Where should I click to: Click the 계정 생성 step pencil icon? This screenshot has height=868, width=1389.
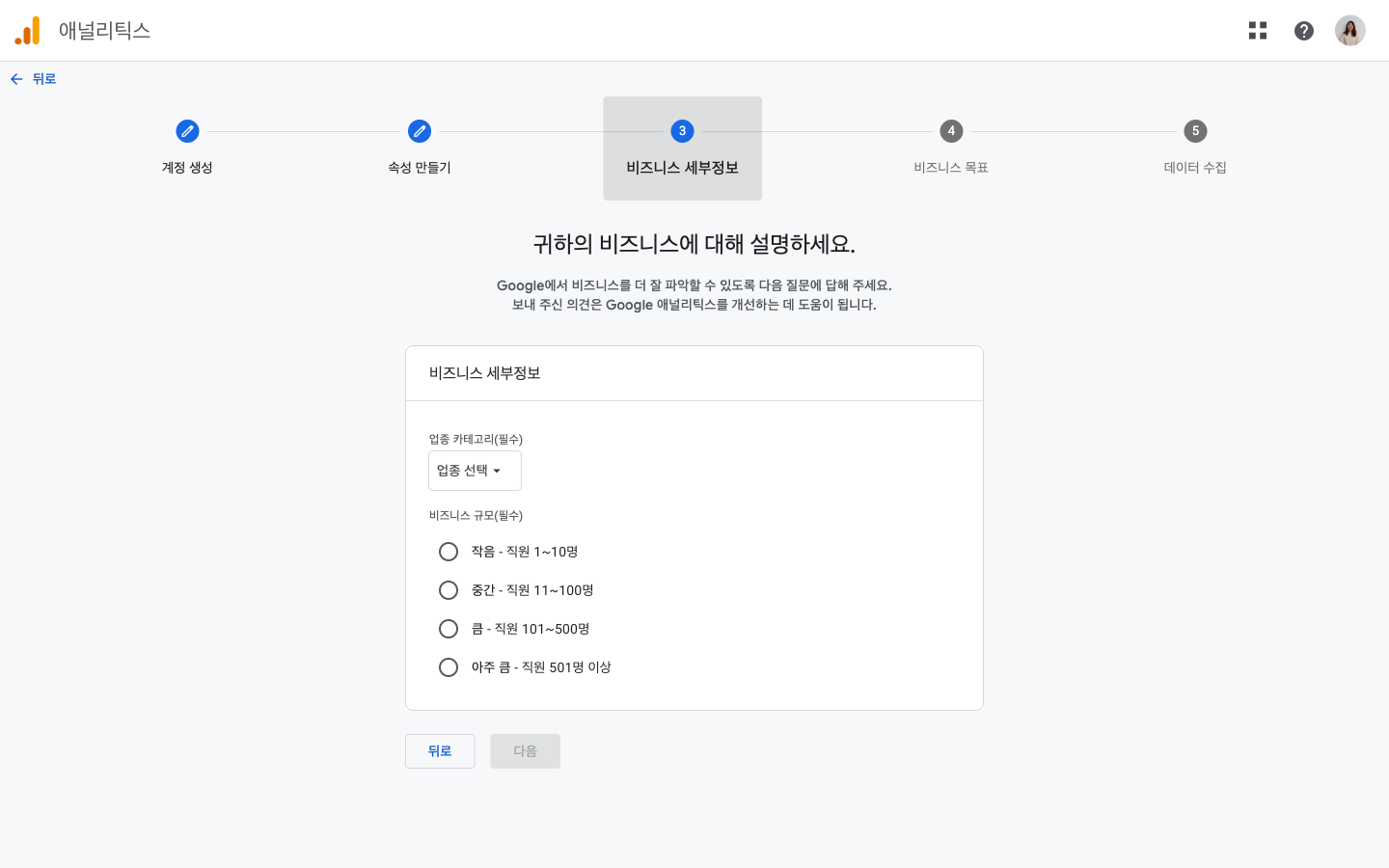(x=187, y=131)
